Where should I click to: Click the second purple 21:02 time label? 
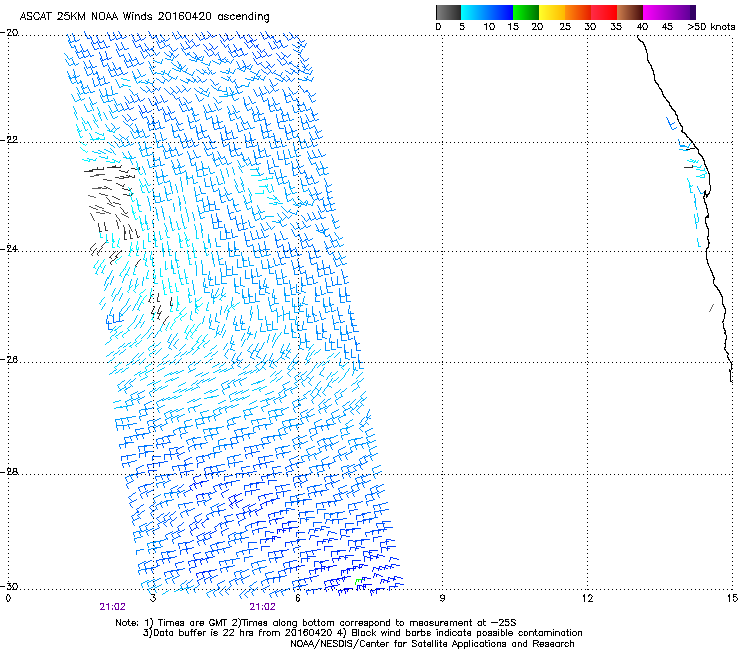point(262,607)
